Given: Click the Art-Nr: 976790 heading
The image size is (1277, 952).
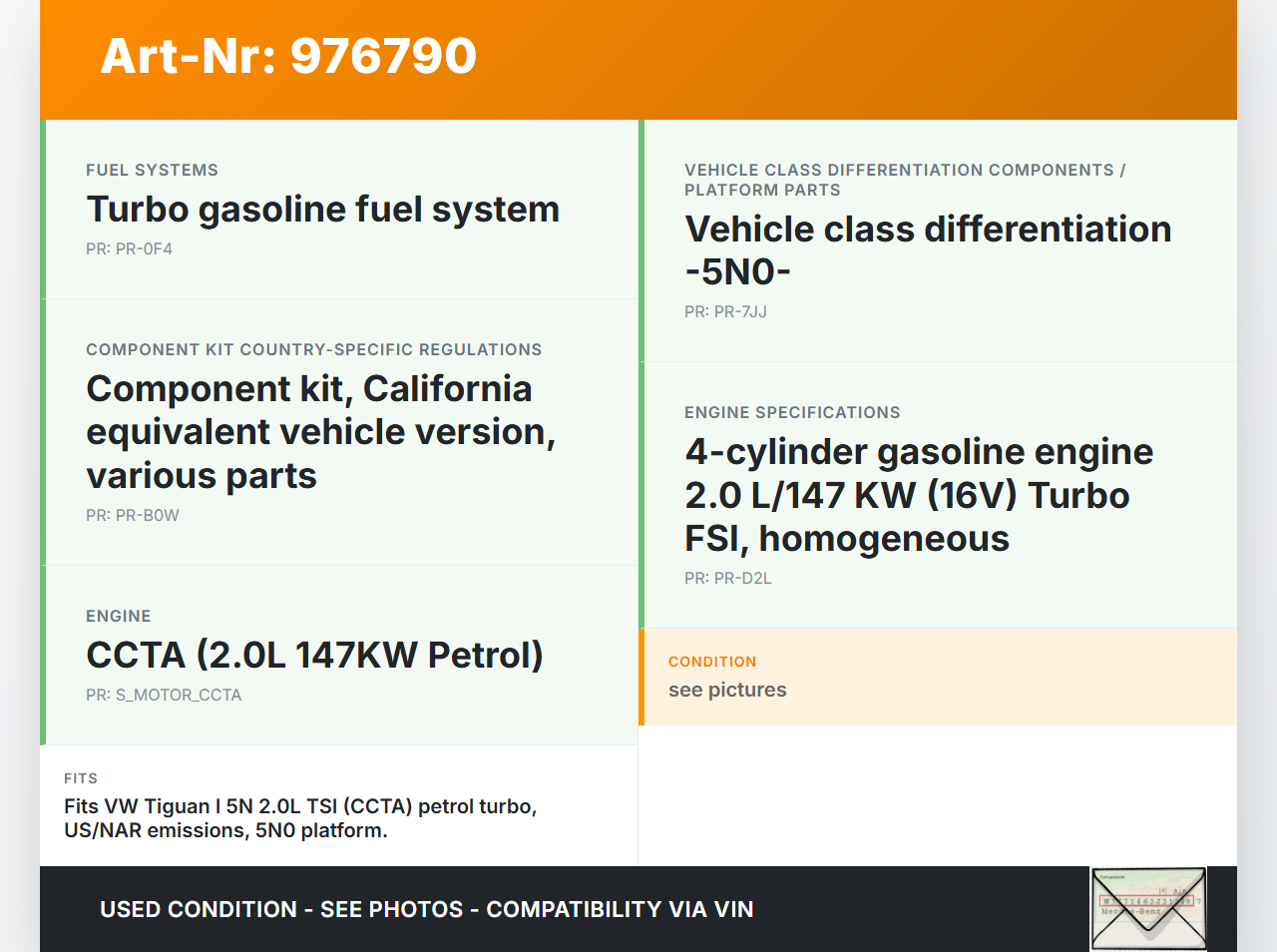Looking at the screenshot, I should coord(288,56).
